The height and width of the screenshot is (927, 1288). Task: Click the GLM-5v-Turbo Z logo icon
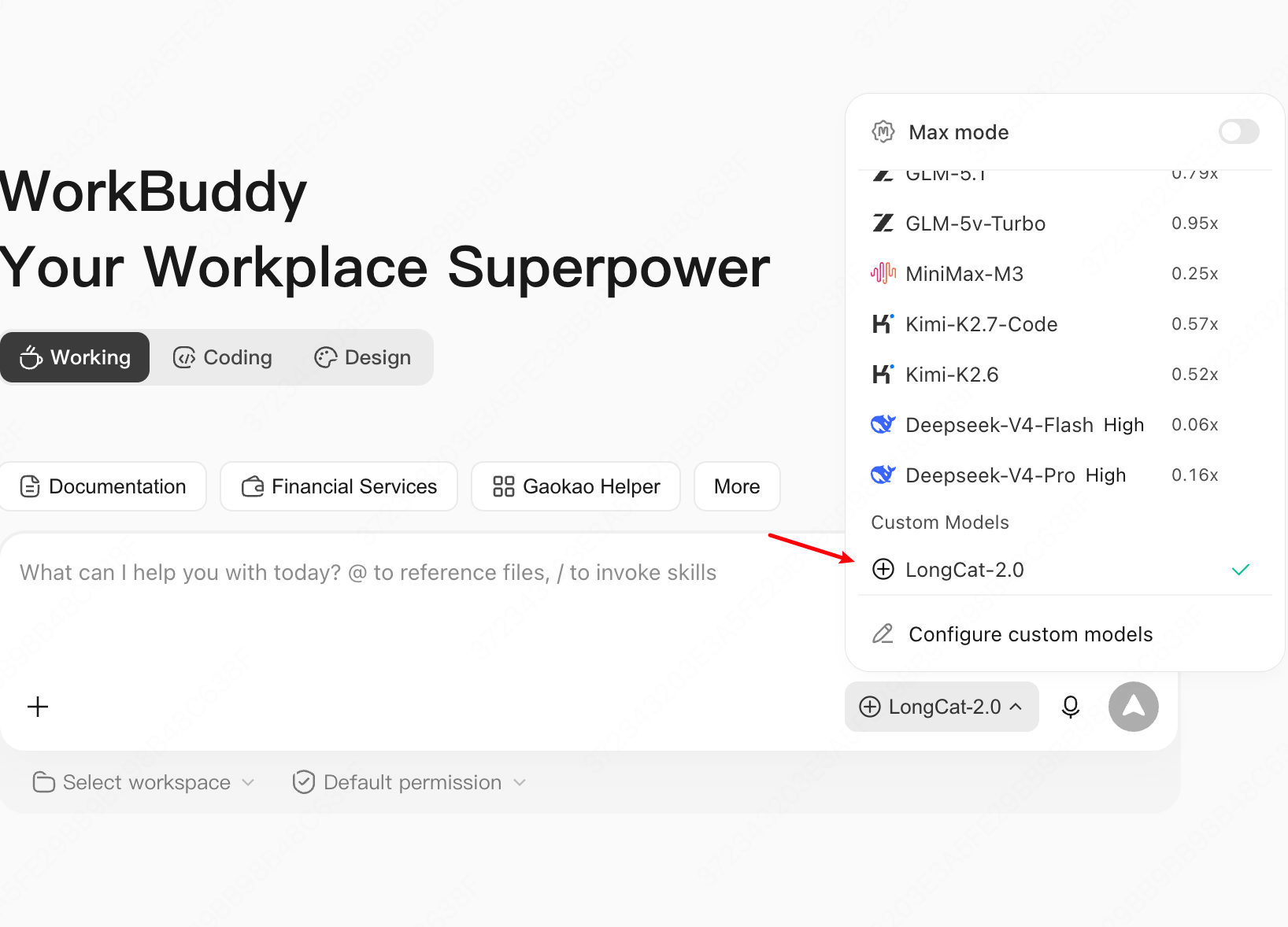point(883,223)
